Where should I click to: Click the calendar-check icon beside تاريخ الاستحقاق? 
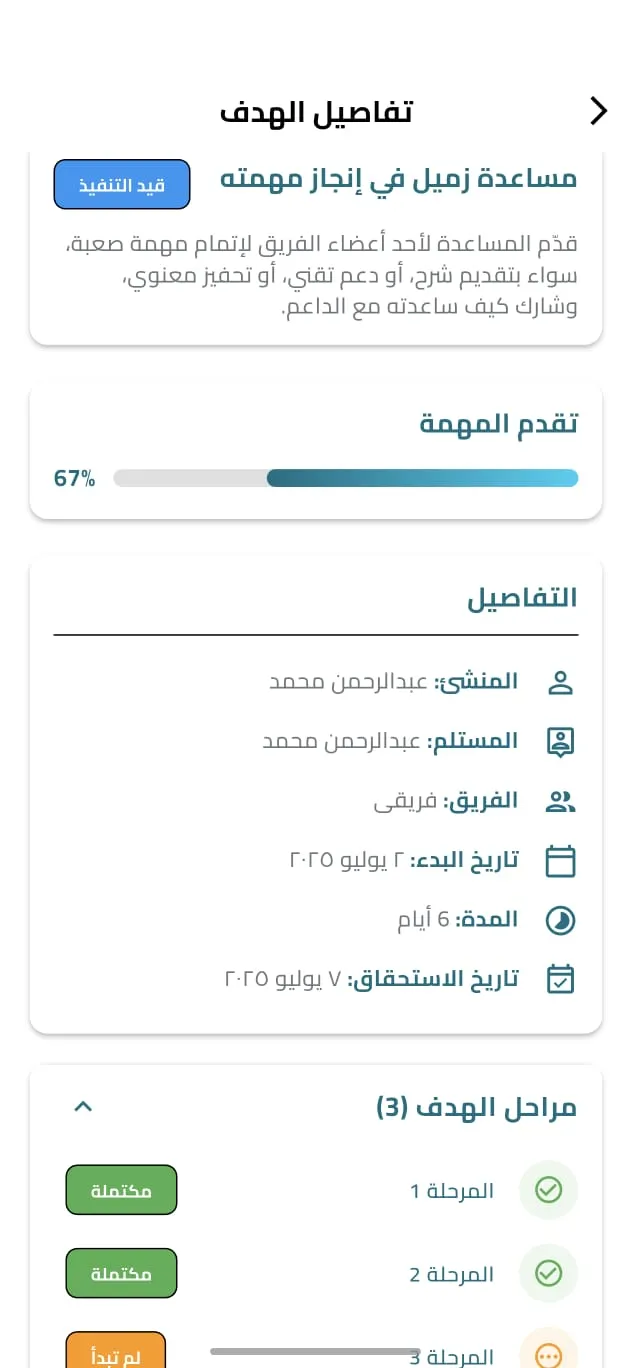point(561,979)
